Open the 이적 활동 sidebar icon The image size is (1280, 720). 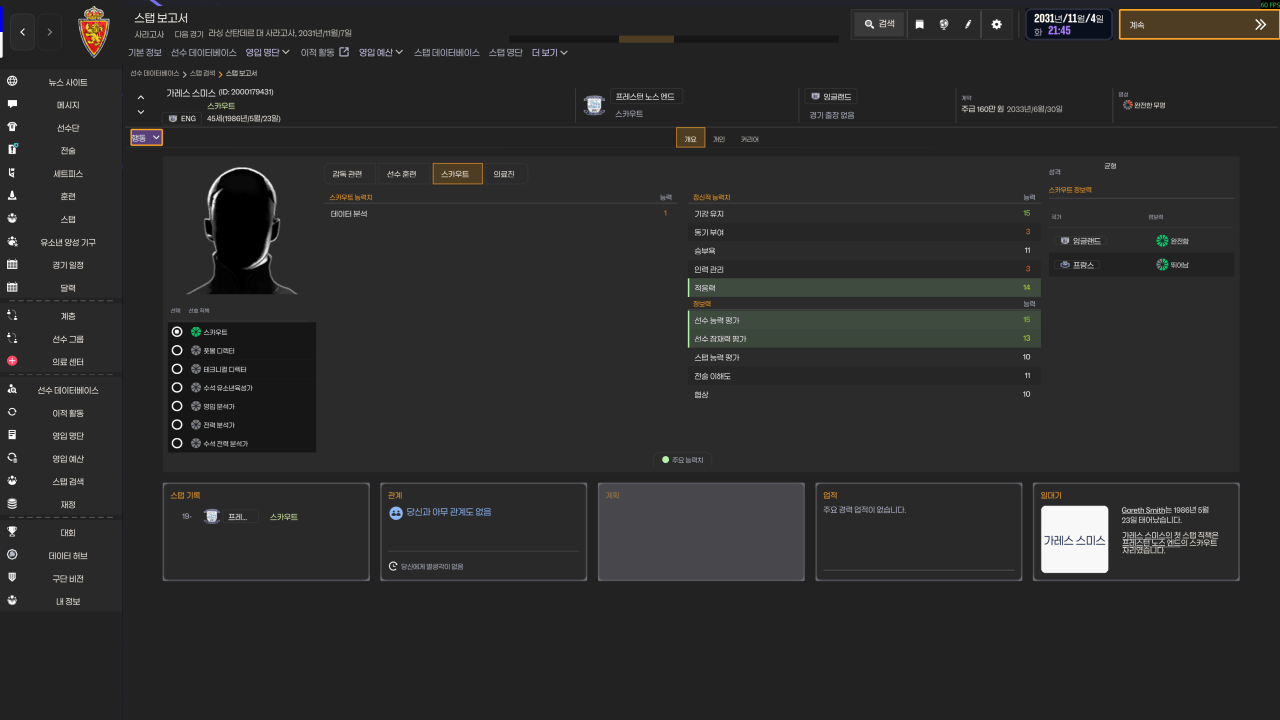coord(12,412)
